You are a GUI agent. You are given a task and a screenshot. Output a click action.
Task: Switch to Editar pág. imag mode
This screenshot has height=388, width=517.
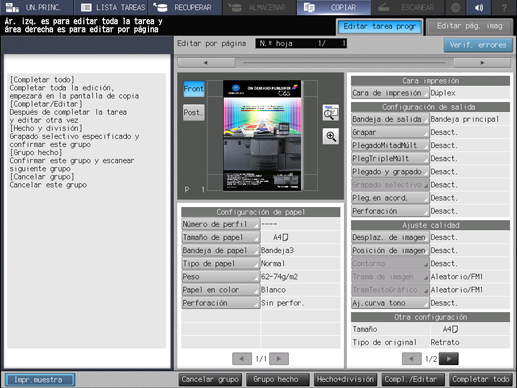(x=469, y=26)
